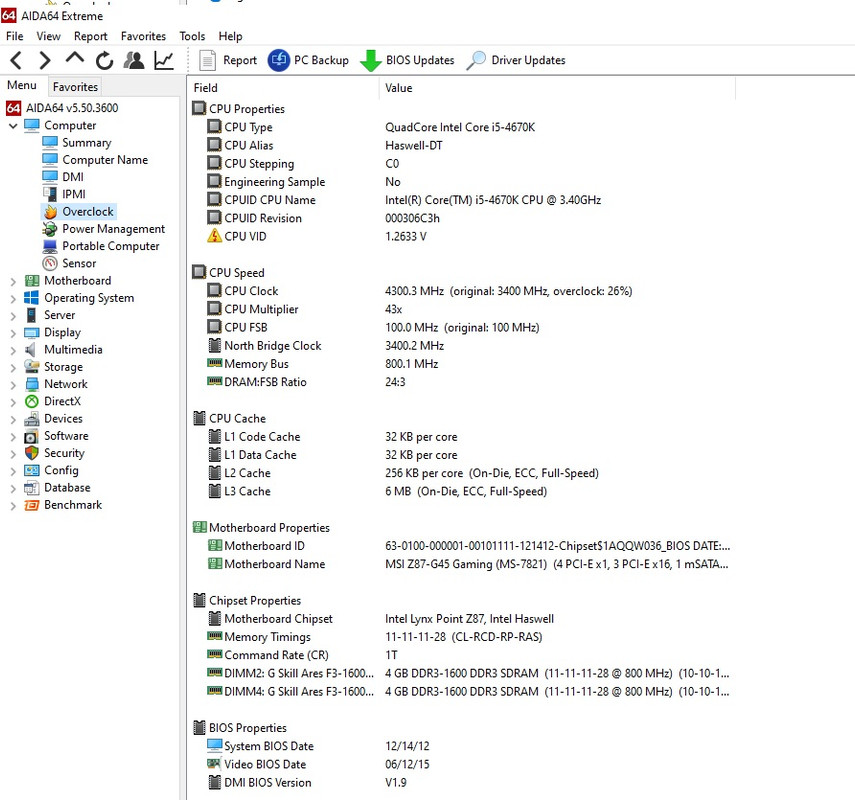Open the user manage icon in toolbar
855x800 pixels.
(x=134, y=60)
